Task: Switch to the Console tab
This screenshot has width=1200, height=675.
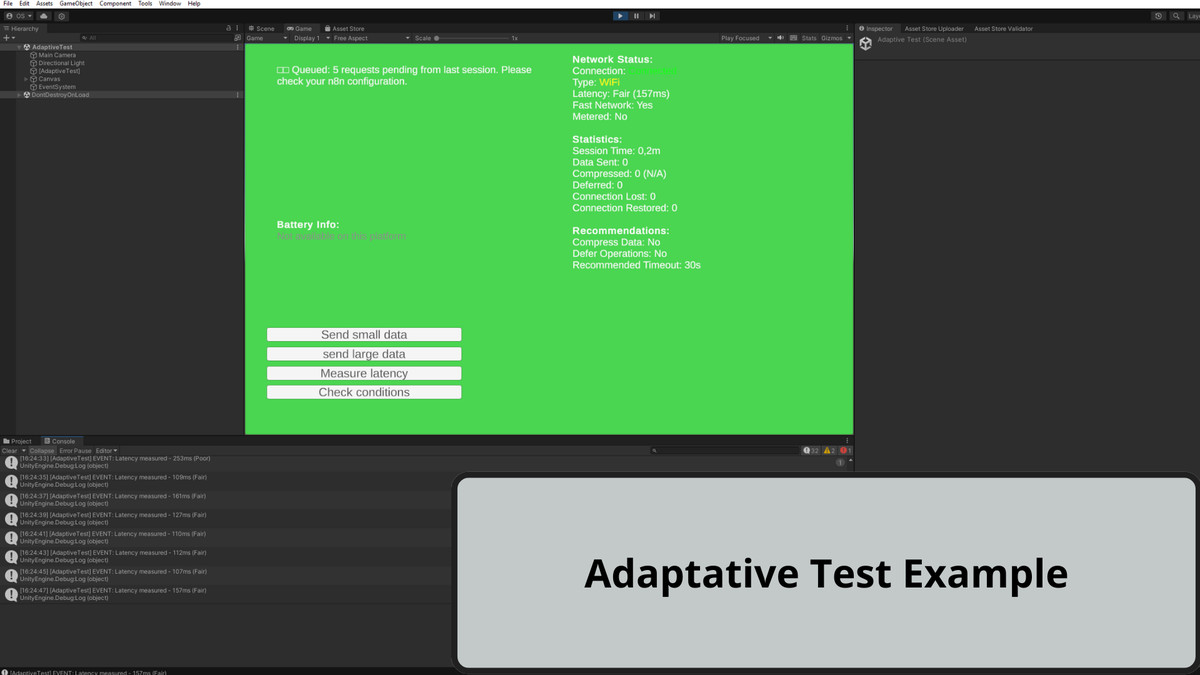Action: click(60, 441)
